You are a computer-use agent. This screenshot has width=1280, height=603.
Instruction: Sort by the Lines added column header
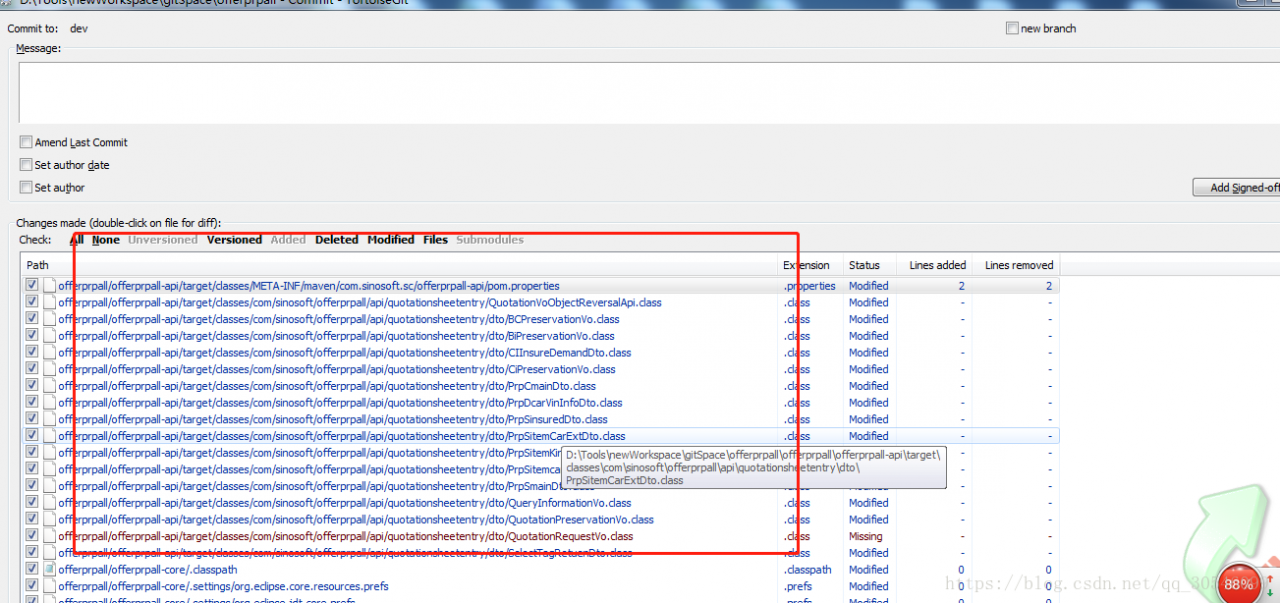934,265
